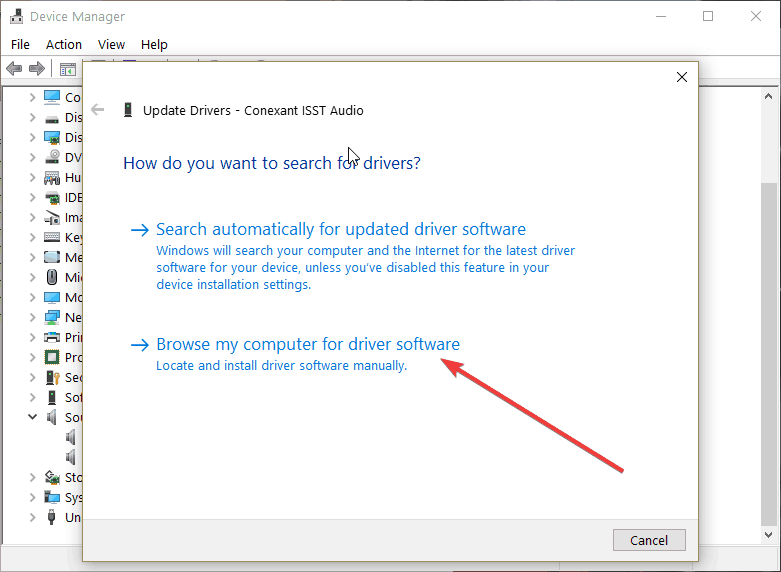Expand the Universal Serial Bus chevron
781x572 pixels.
click(x=32, y=517)
